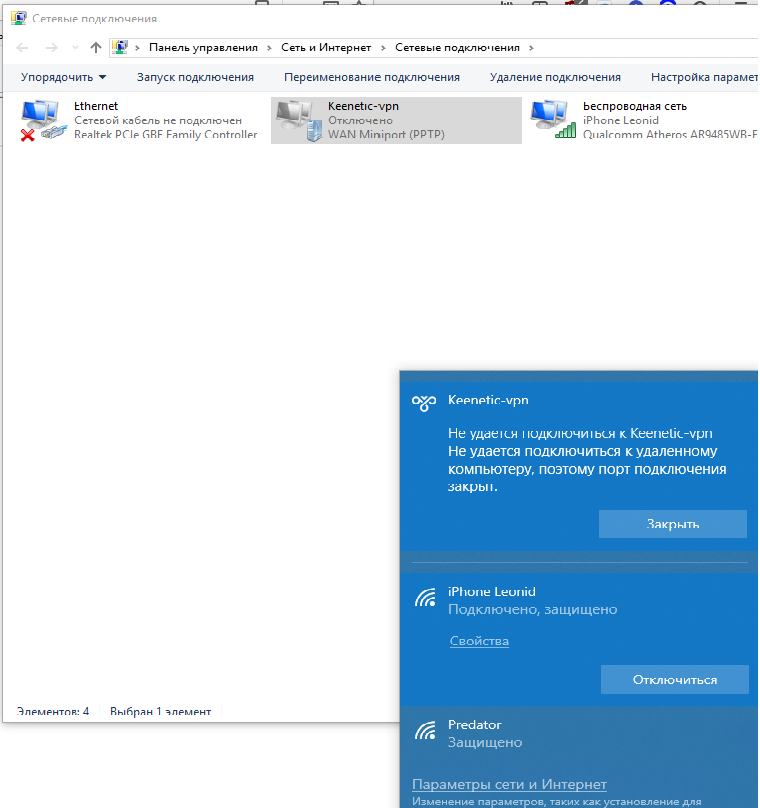Open the Свойства link for iPhone Leonid
The width and height of the screenshot is (760, 808).
(x=479, y=641)
